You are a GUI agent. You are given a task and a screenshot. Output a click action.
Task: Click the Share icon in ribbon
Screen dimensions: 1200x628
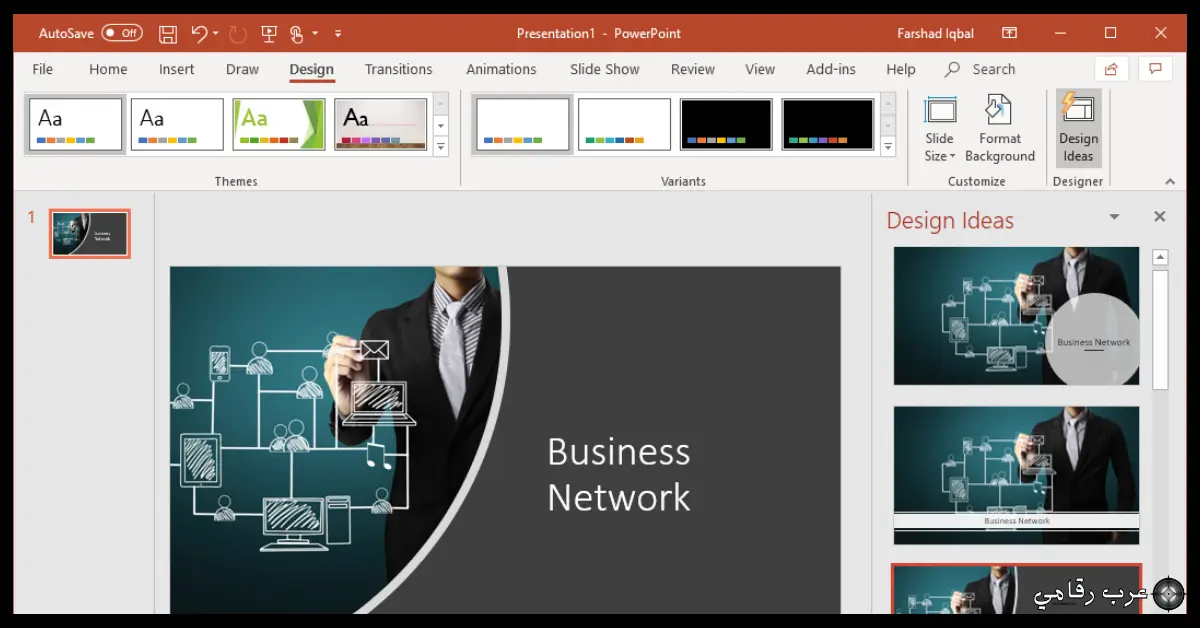[1110, 69]
